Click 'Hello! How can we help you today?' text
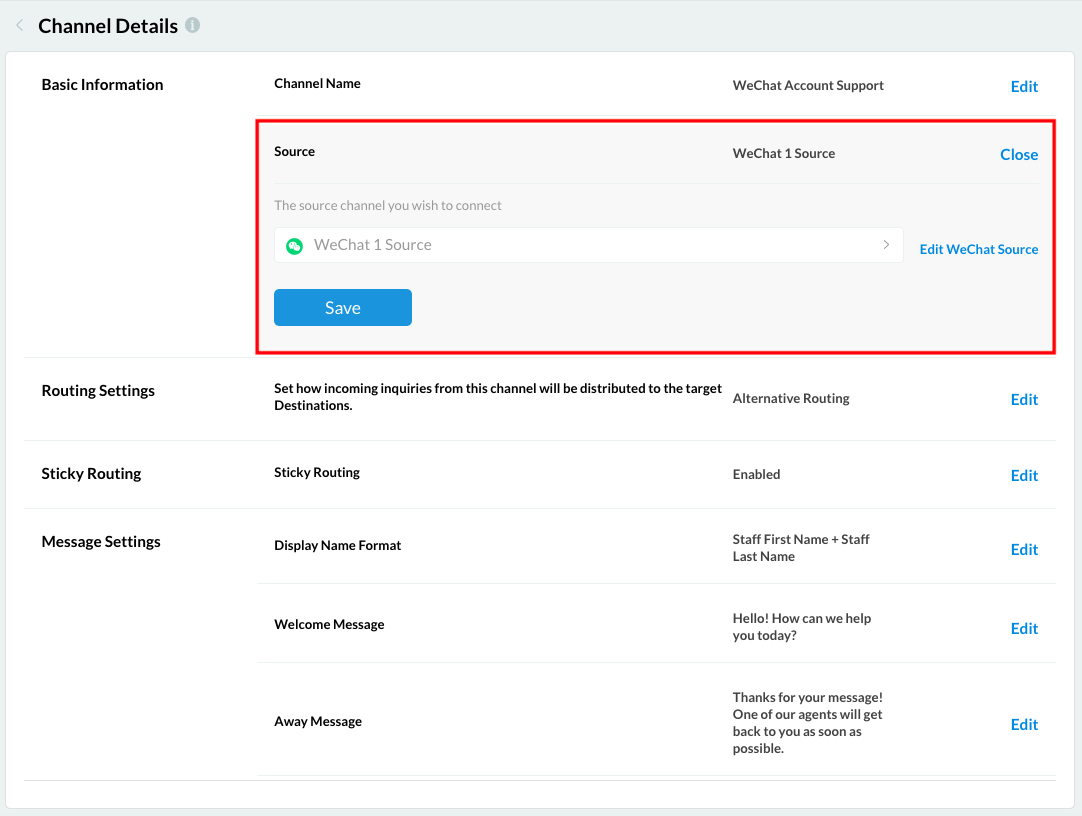This screenshot has height=816, width=1082. (x=802, y=627)
